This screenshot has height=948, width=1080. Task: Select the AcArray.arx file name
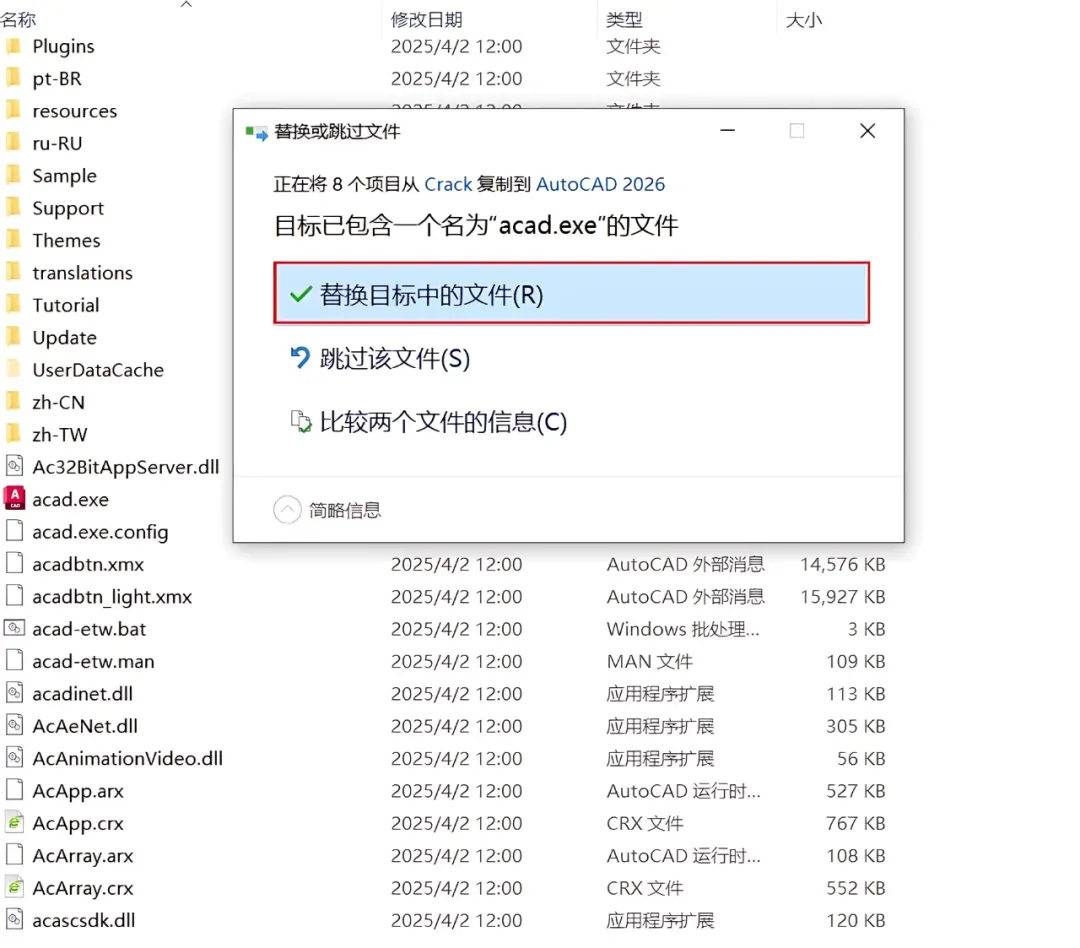pyautogui.click(x=83, y=856)
